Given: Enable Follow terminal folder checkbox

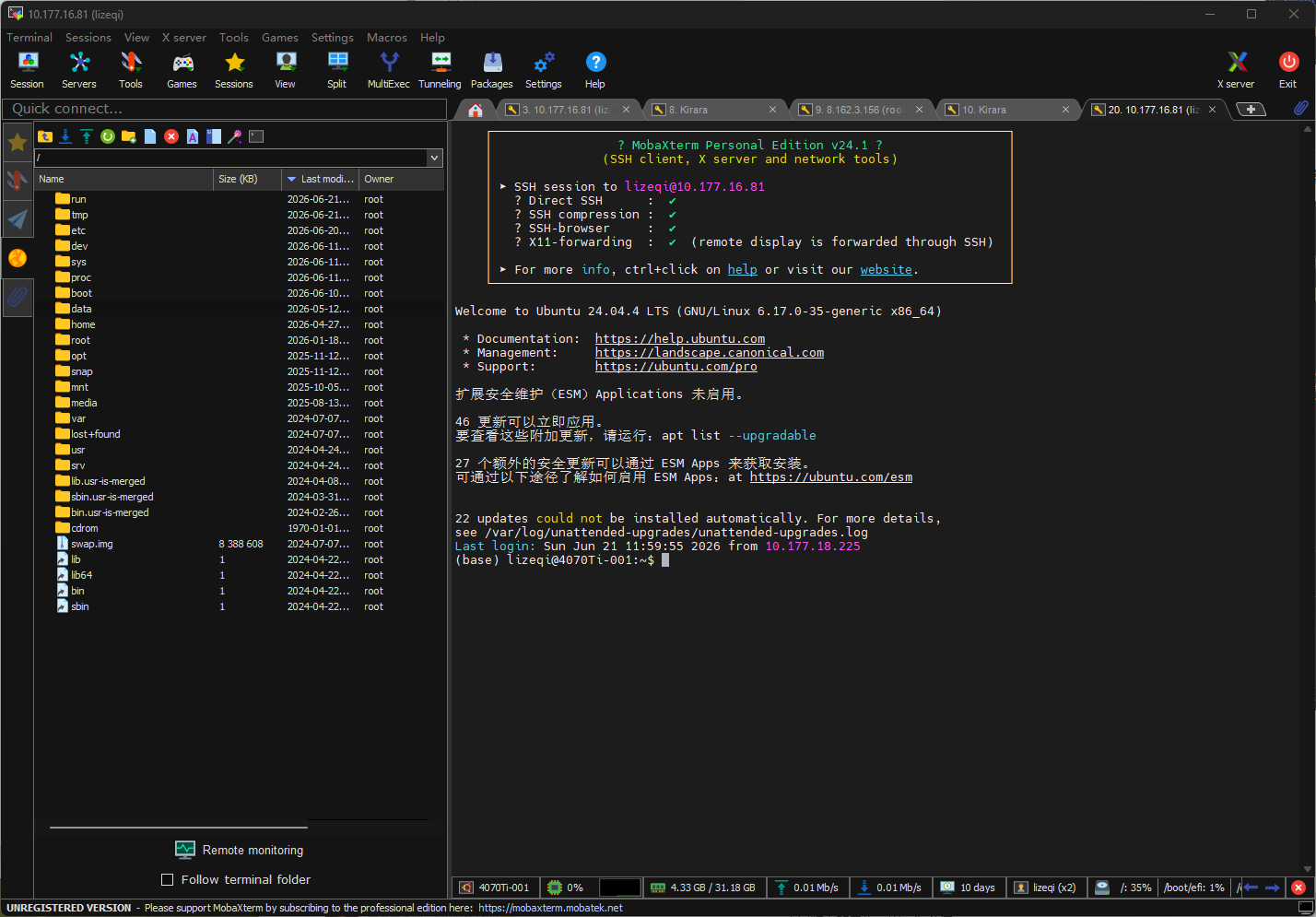Looking at the screenshot, I should pos(167,880).
